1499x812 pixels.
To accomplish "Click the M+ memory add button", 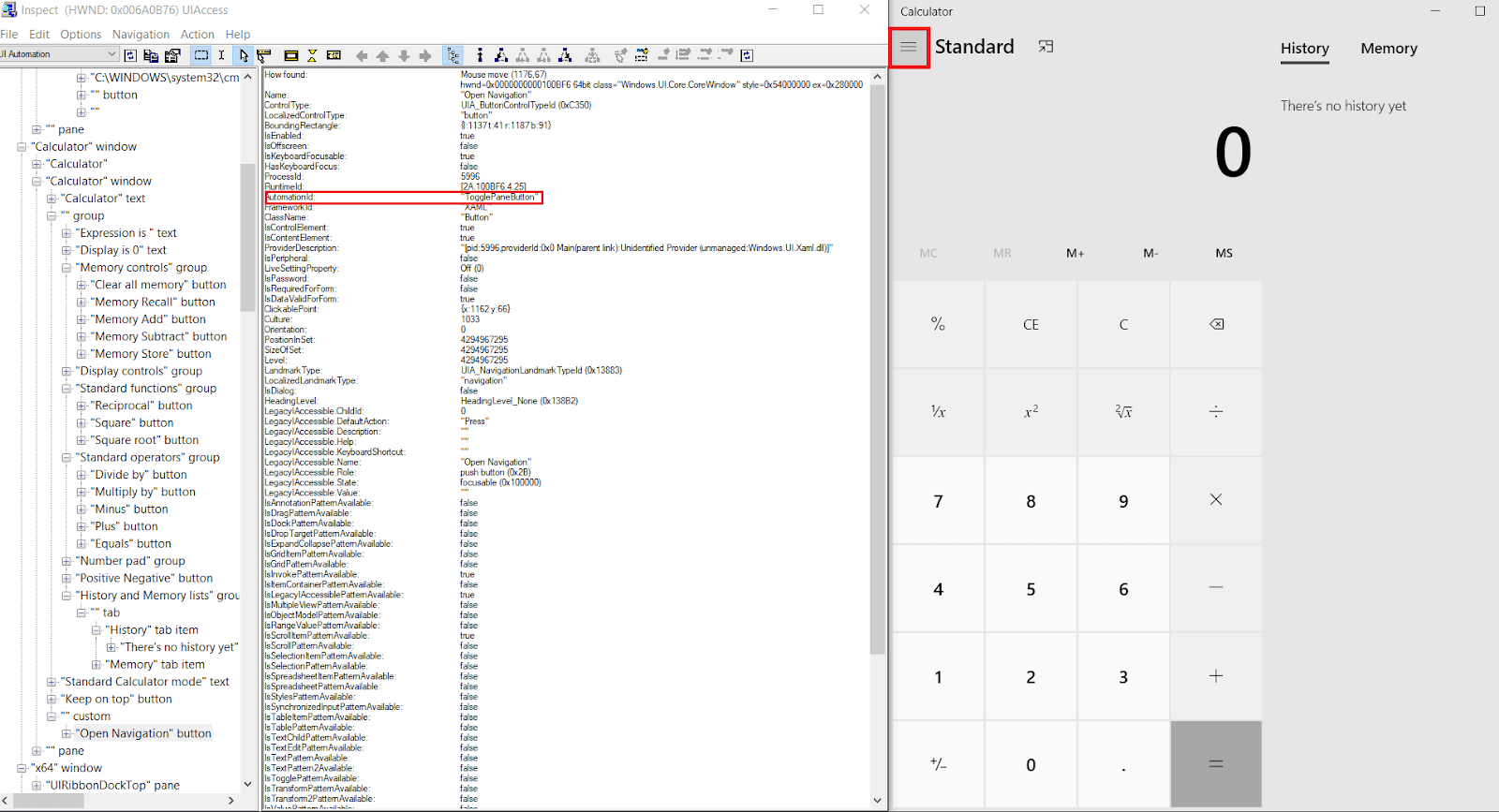I will pyautogui.click(x=1075, y=253).
